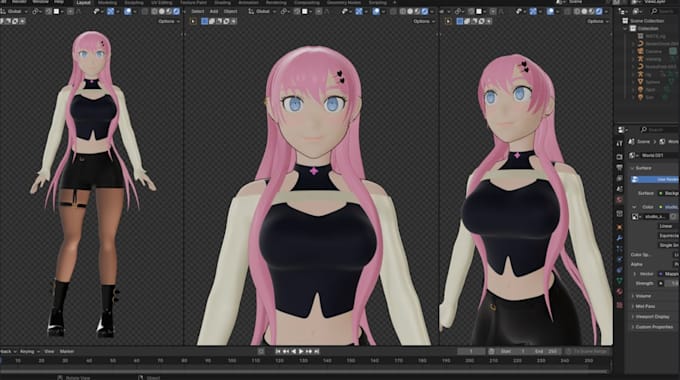Open Particles properties tab icon
The height and width of the screenshot is (380, 680).
(x=619, y=249)
